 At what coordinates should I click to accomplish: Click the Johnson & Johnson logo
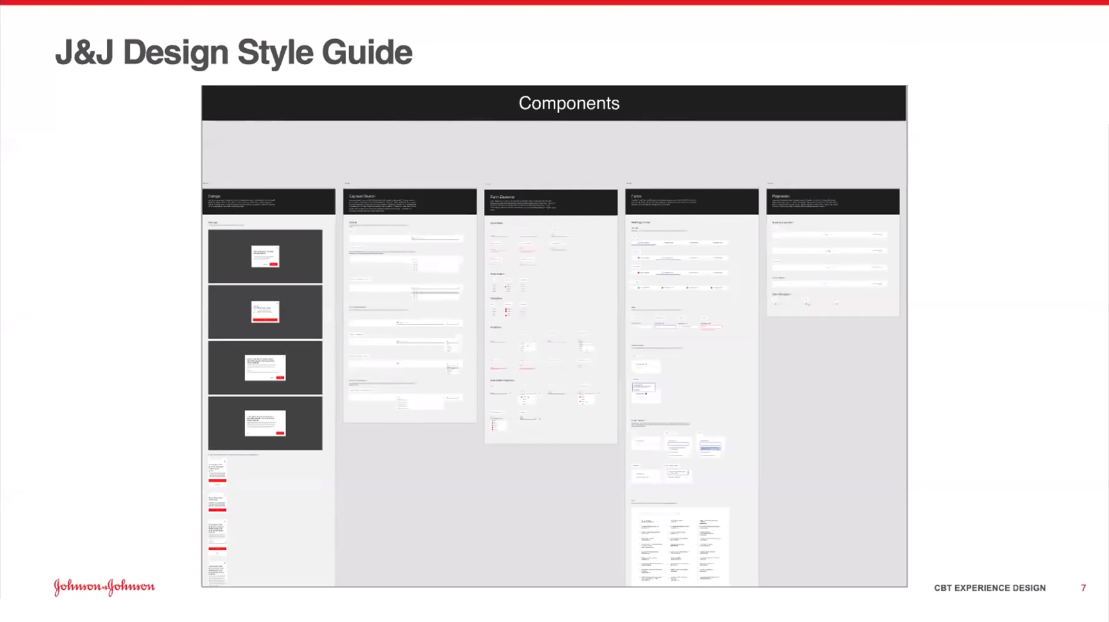tap(104, 587)
